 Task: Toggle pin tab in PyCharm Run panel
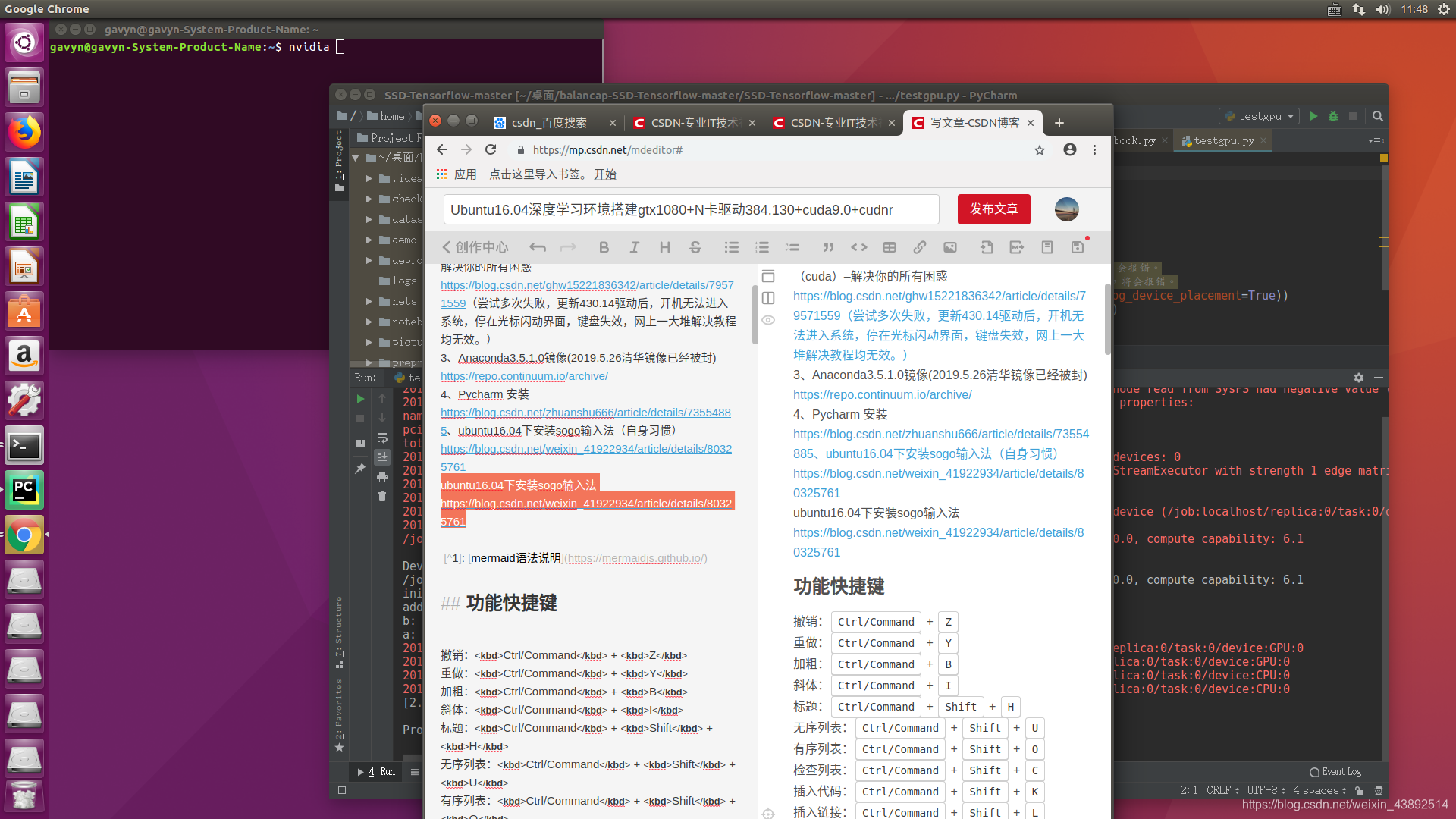point(360,469)
